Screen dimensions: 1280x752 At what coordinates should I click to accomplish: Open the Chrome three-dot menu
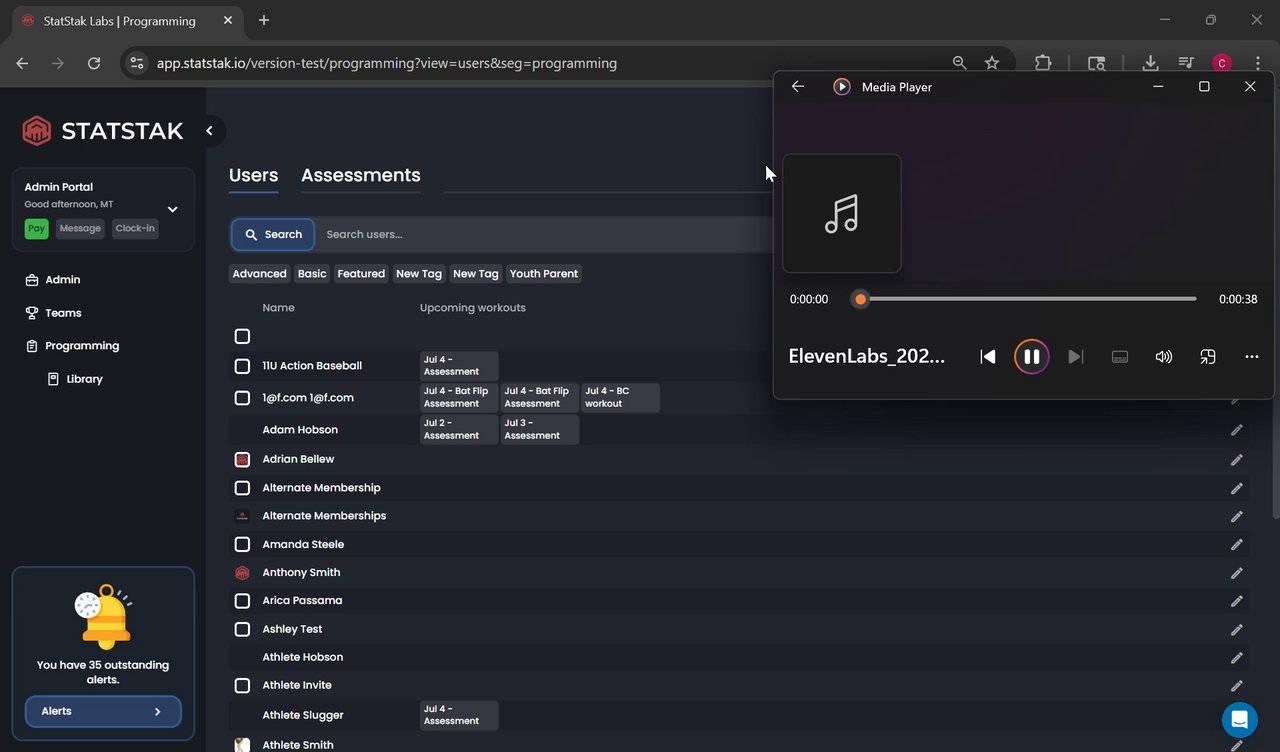1258,63
